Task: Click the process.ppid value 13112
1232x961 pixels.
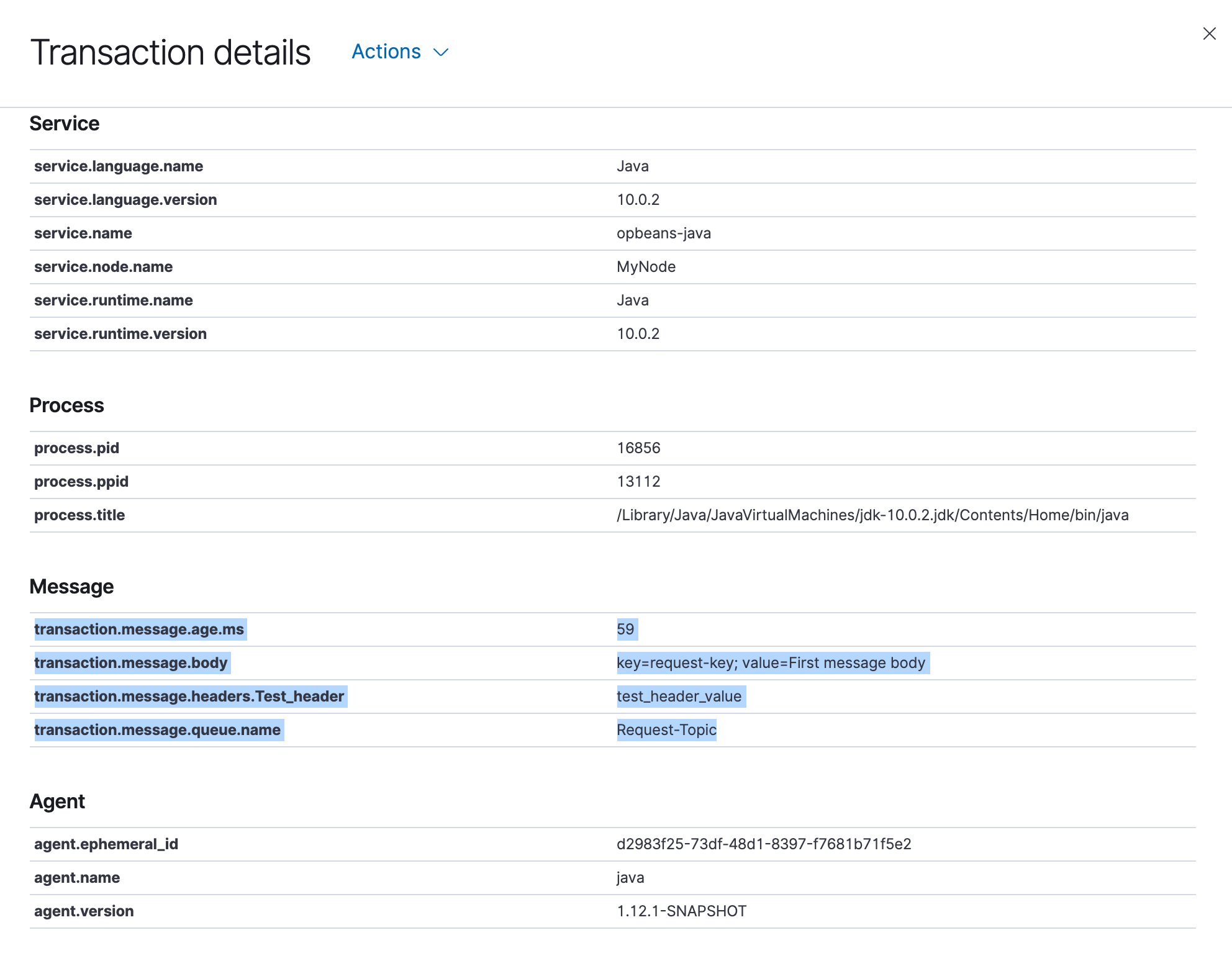Action: [x=638, y=482]
